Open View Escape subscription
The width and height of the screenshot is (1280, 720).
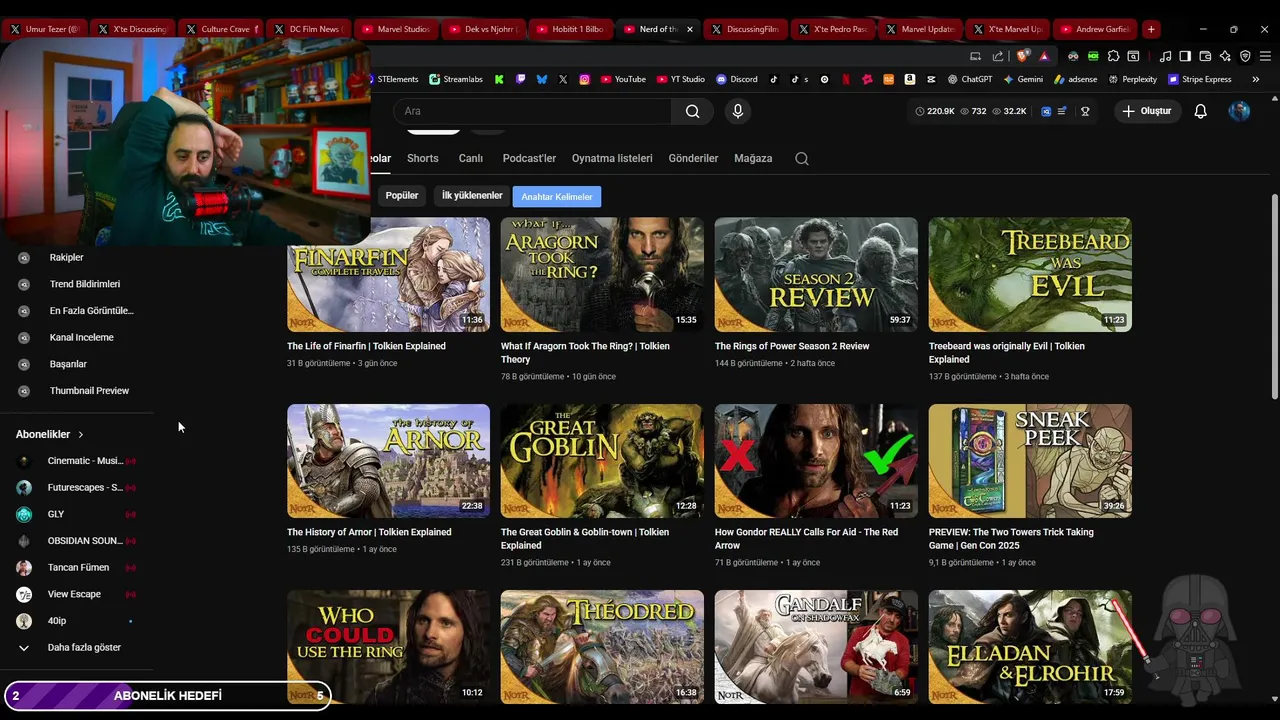(74, 594)
